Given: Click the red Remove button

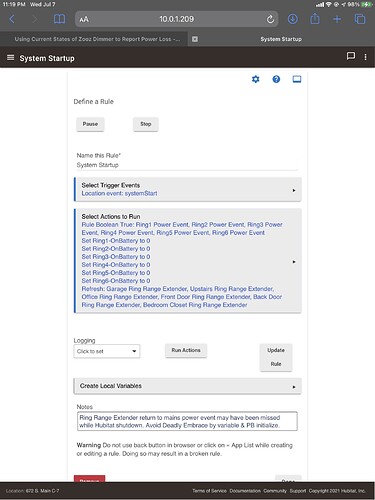Looking at the screenshot, I should (x=89, y=479).
